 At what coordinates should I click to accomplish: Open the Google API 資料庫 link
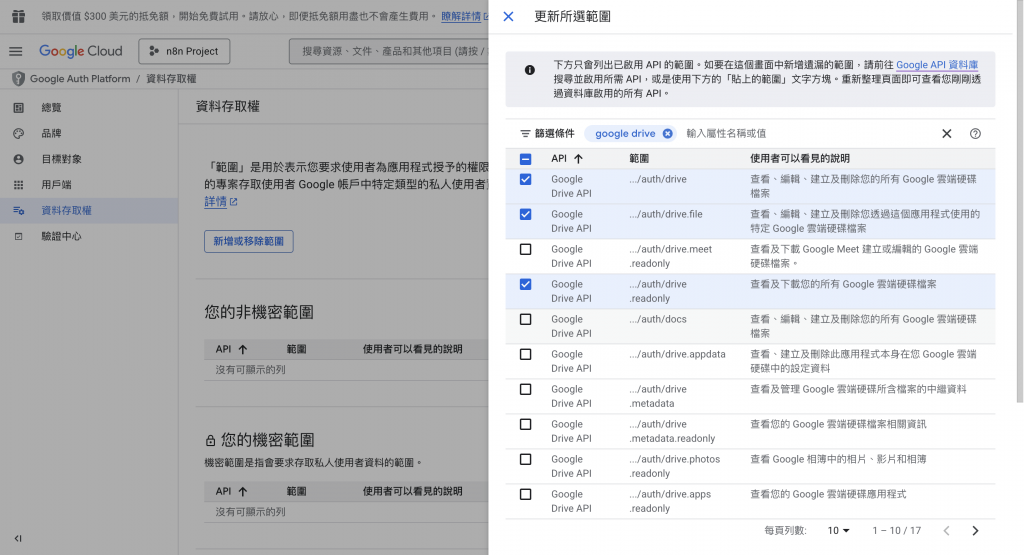tap(937, 65)
